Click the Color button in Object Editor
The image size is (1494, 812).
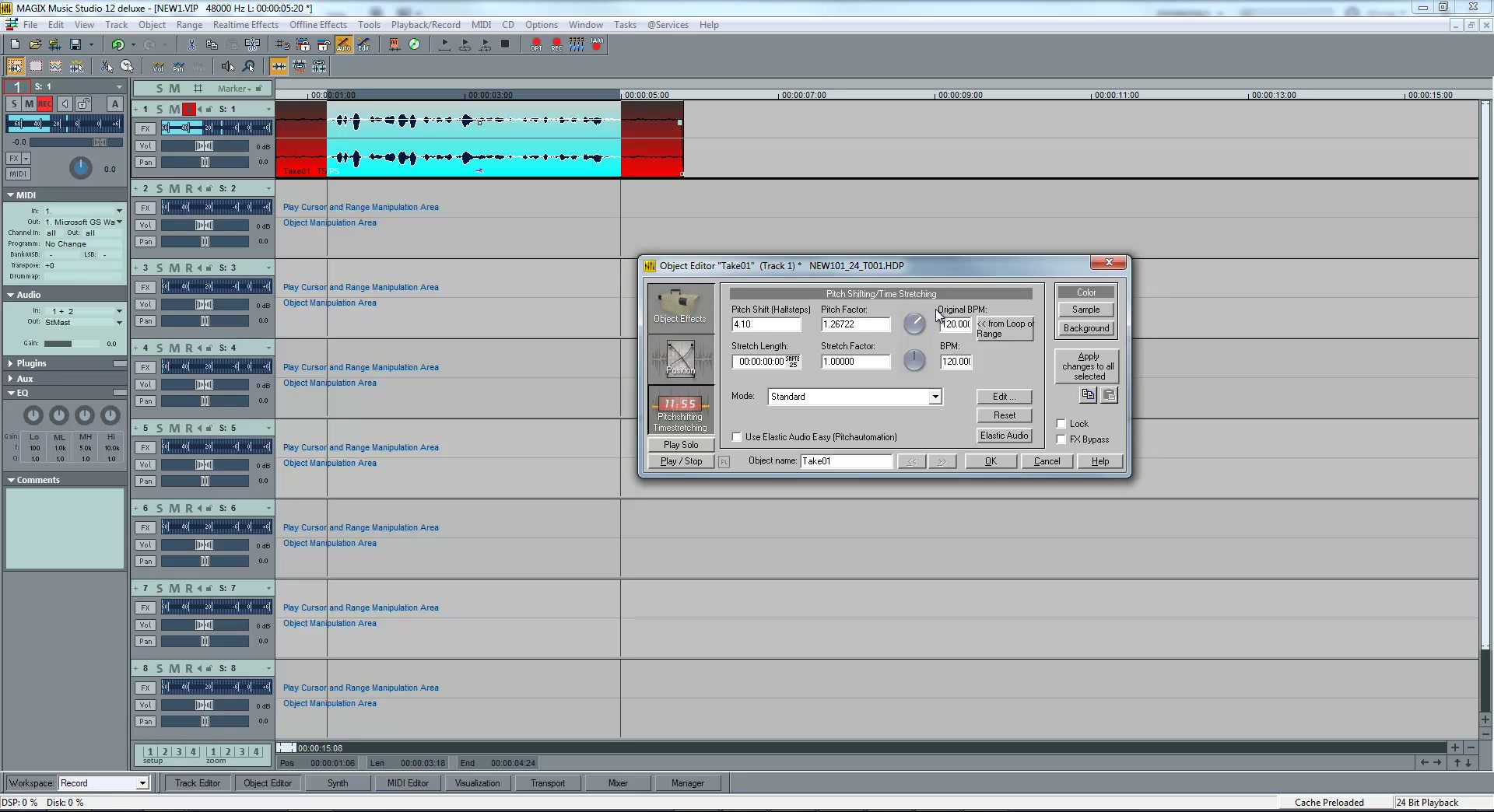click(x=1086, y=292)
